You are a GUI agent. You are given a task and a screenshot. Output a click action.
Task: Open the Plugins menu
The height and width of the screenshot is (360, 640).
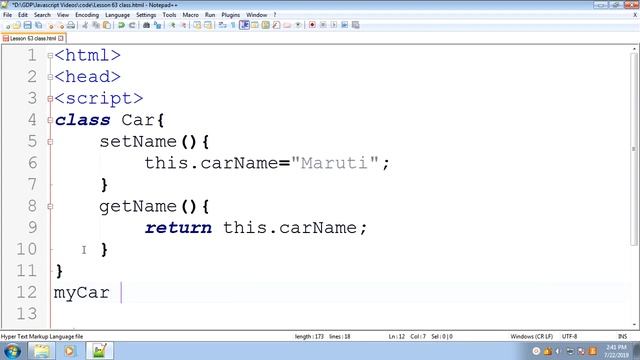point(231,15)
